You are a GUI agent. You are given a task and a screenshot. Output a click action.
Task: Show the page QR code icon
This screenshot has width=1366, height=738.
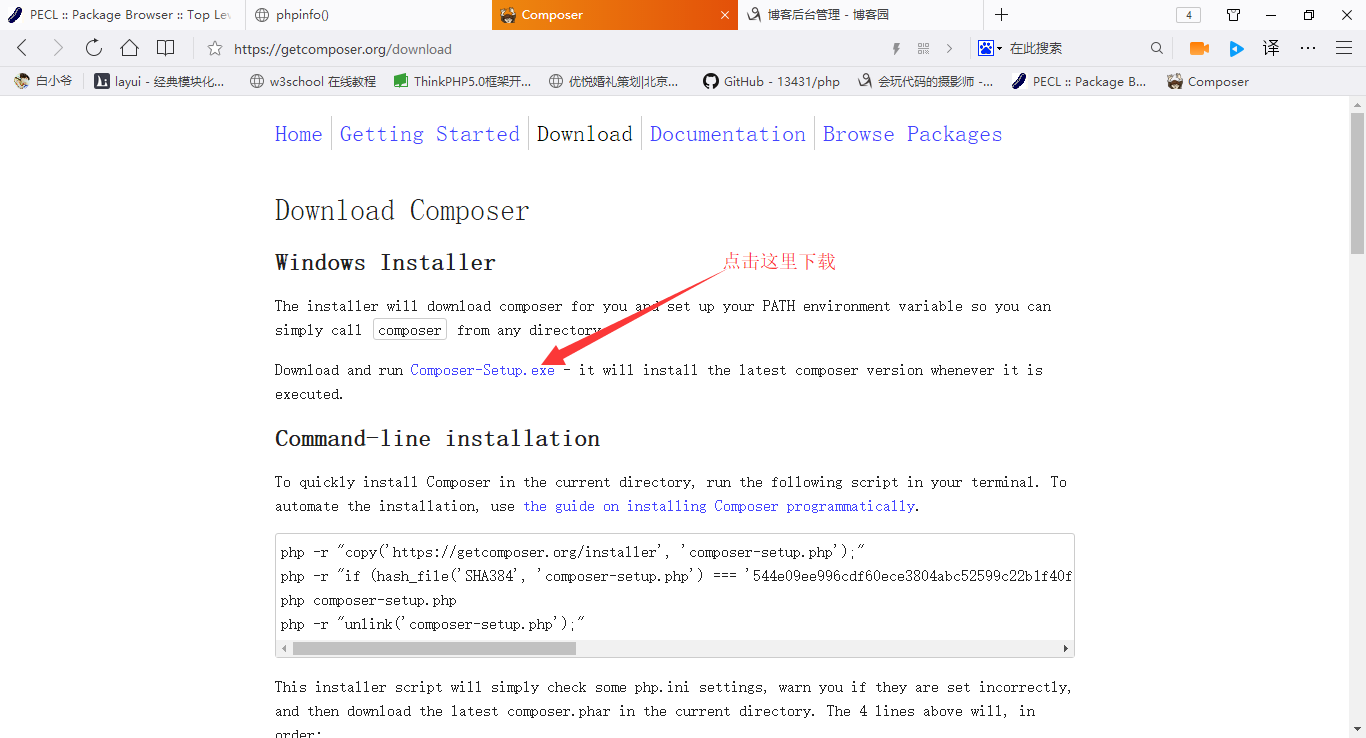pyautogui.click(x=923, y=48)
